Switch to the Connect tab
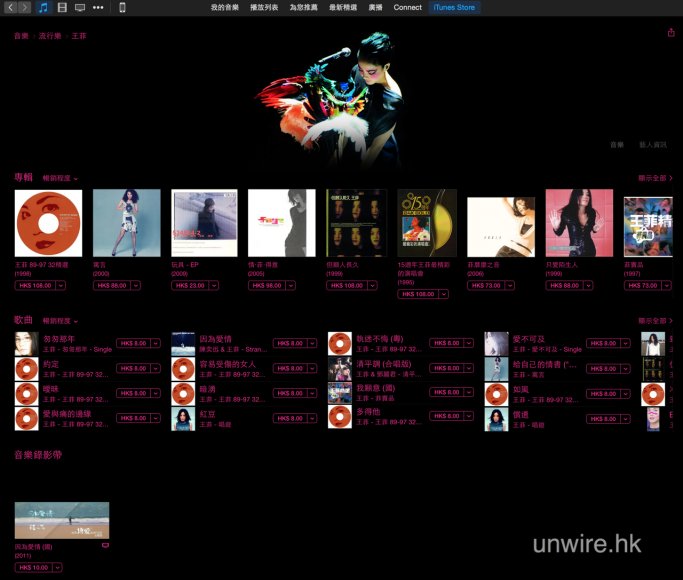 point(407,7)
